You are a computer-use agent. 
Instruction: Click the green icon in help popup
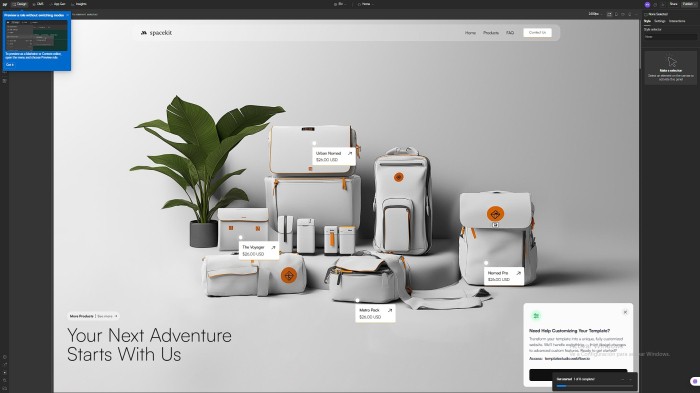pos(536,316)
